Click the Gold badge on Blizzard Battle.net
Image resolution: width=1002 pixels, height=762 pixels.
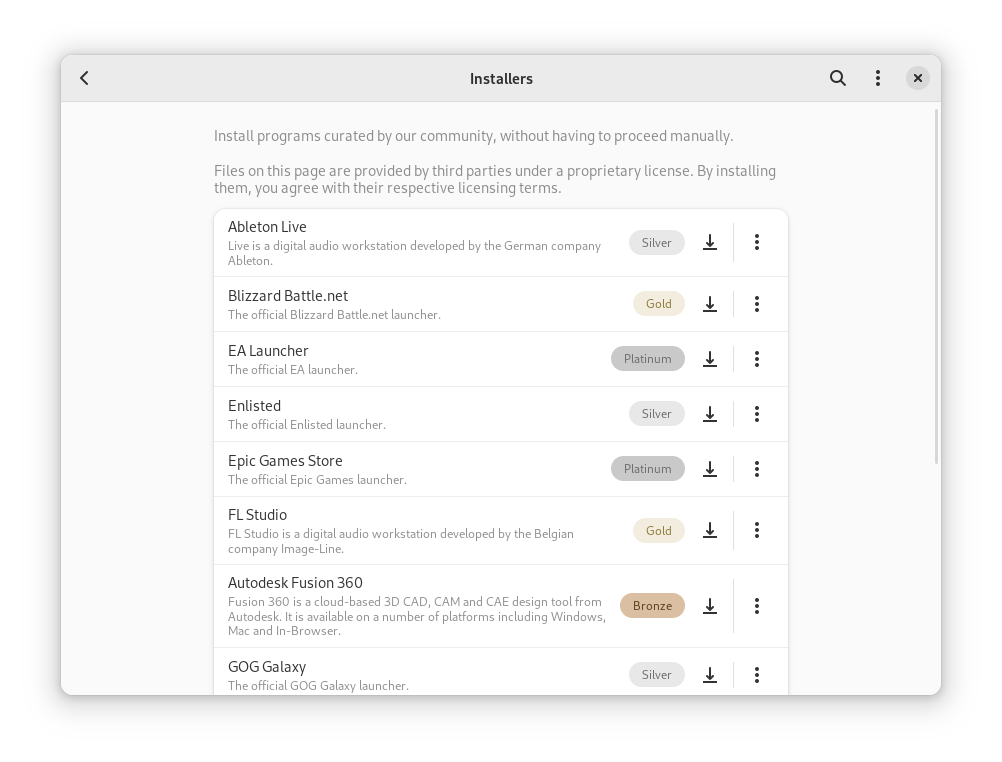click(x=658, y=303)
